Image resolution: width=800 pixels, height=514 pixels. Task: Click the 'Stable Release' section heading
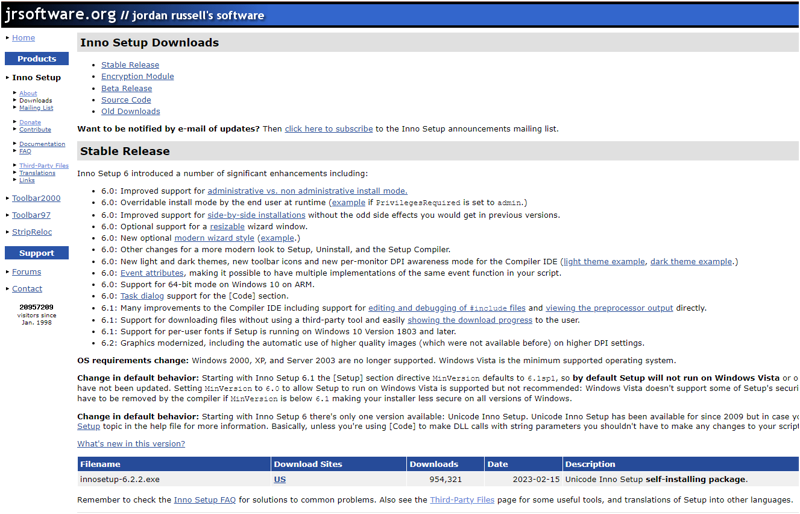[x=125, y=151]
